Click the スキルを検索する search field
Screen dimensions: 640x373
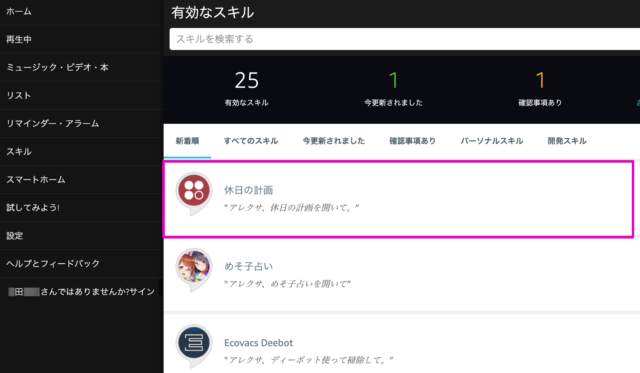(x=404, y=39)
